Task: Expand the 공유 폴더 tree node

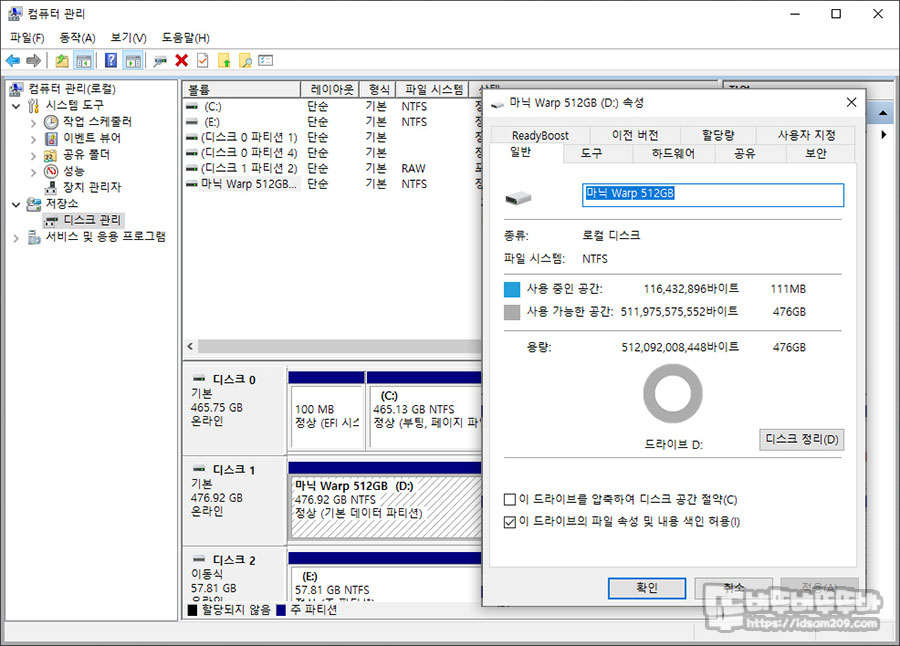Action: 33,156
